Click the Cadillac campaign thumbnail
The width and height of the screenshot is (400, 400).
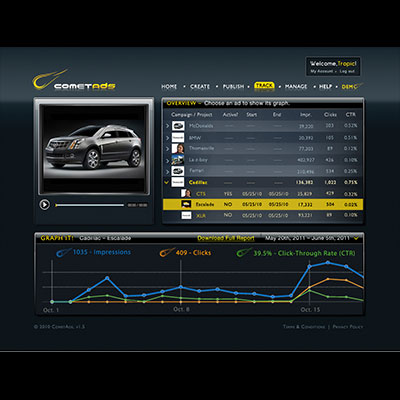pyautogui.click(x=178, y=182)
